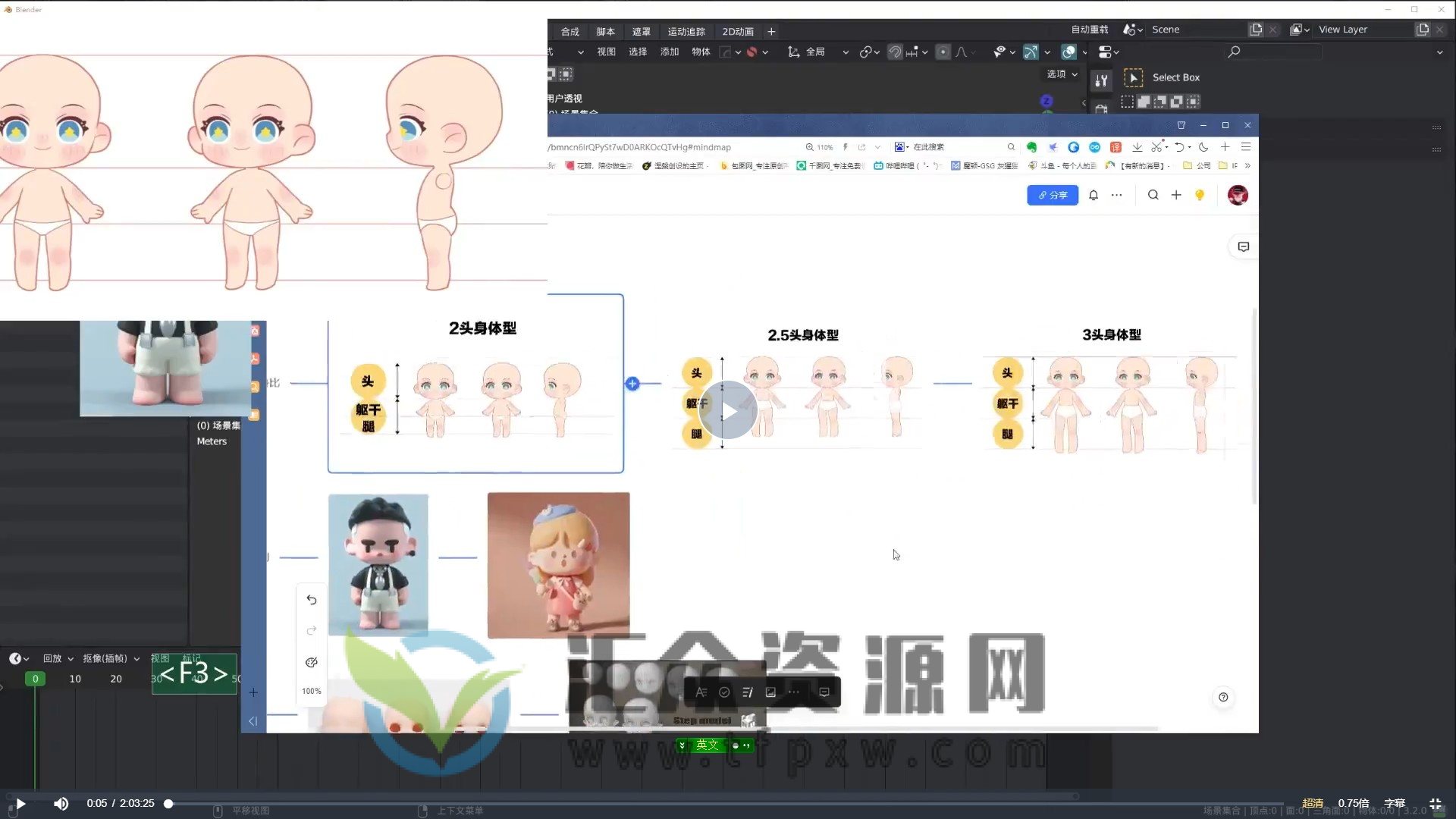Screen dimensions: 1456x819
Task: Click the play overlay on the embedded video
Action: pos(727,410)
